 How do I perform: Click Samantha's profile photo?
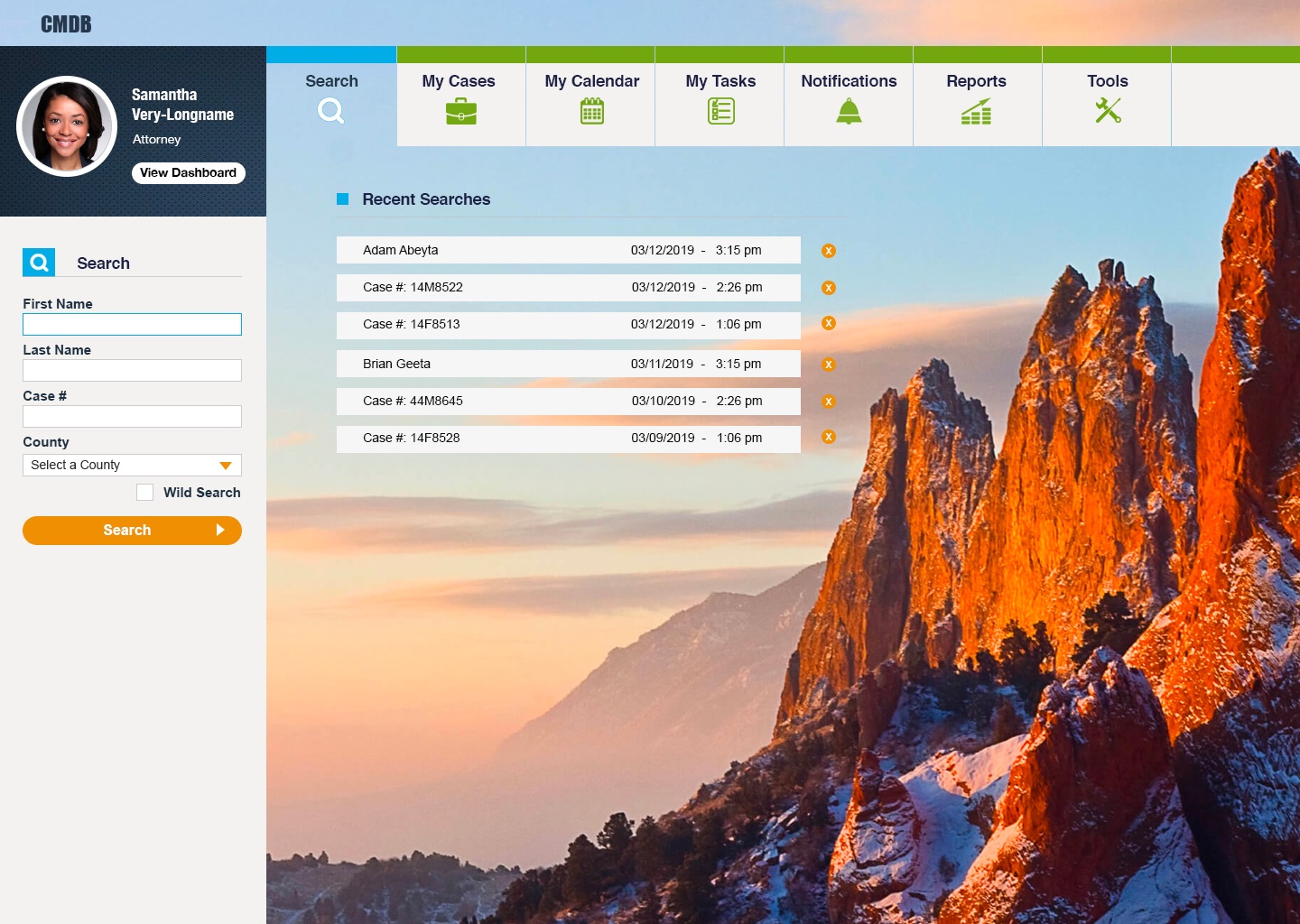[x=67, y=126]
